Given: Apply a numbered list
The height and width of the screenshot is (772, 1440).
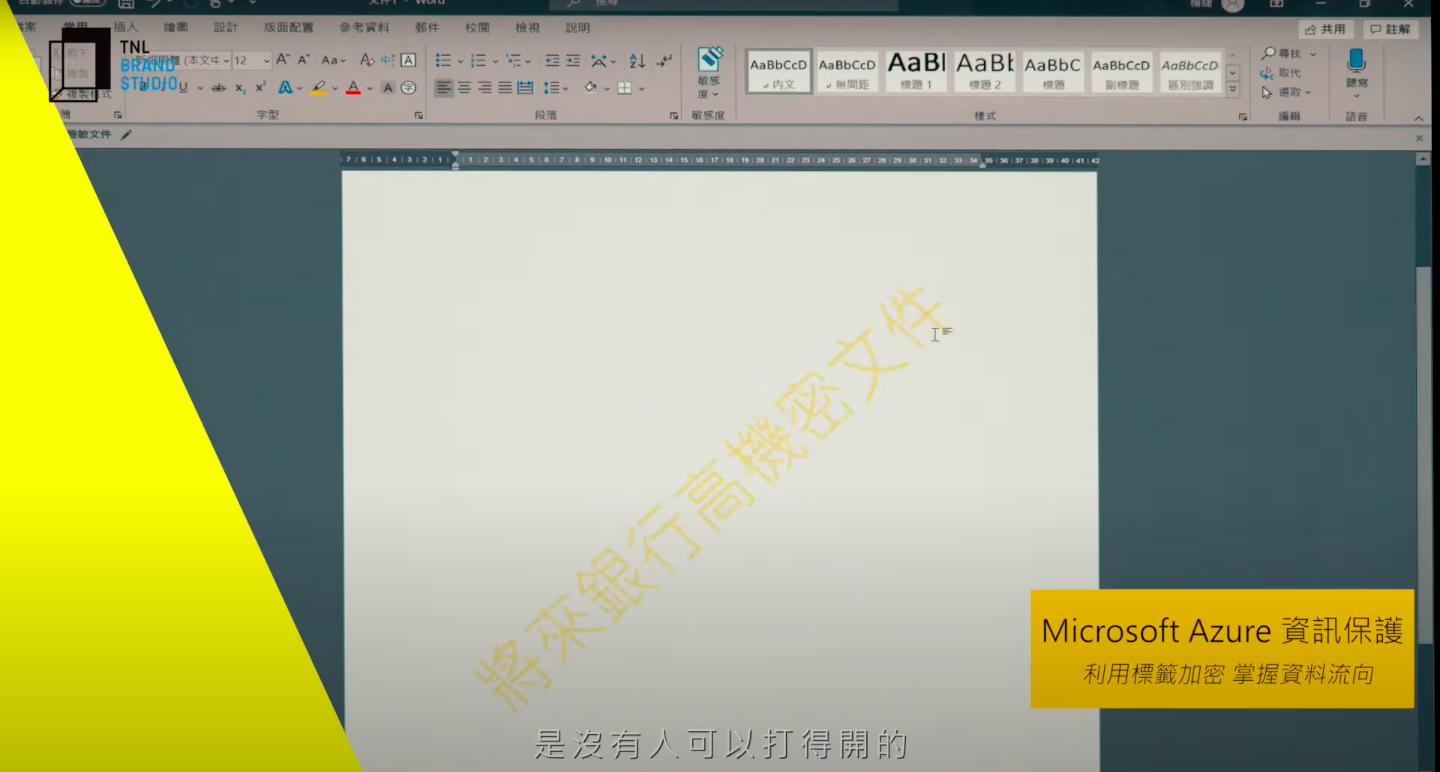Looking at the screenshot, I should tap(478, 61).
